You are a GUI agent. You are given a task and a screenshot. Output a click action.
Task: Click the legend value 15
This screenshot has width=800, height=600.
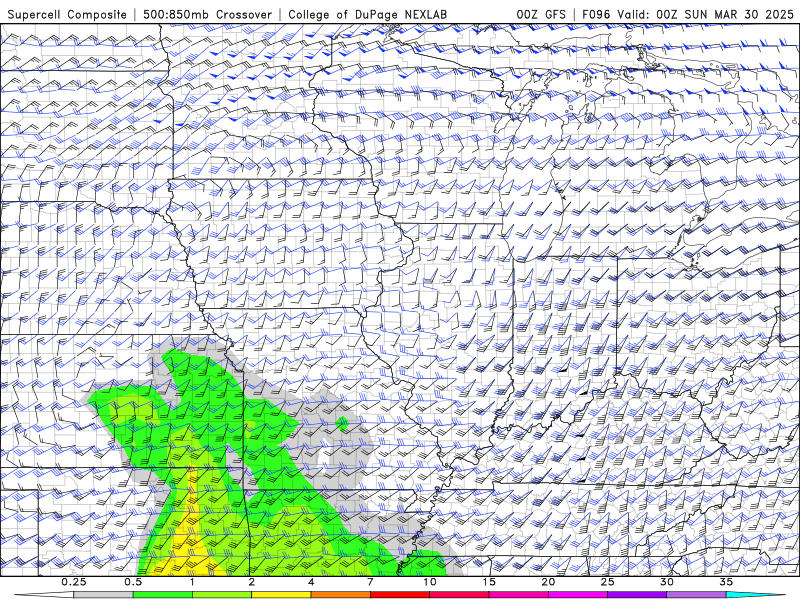click(489, 582)
